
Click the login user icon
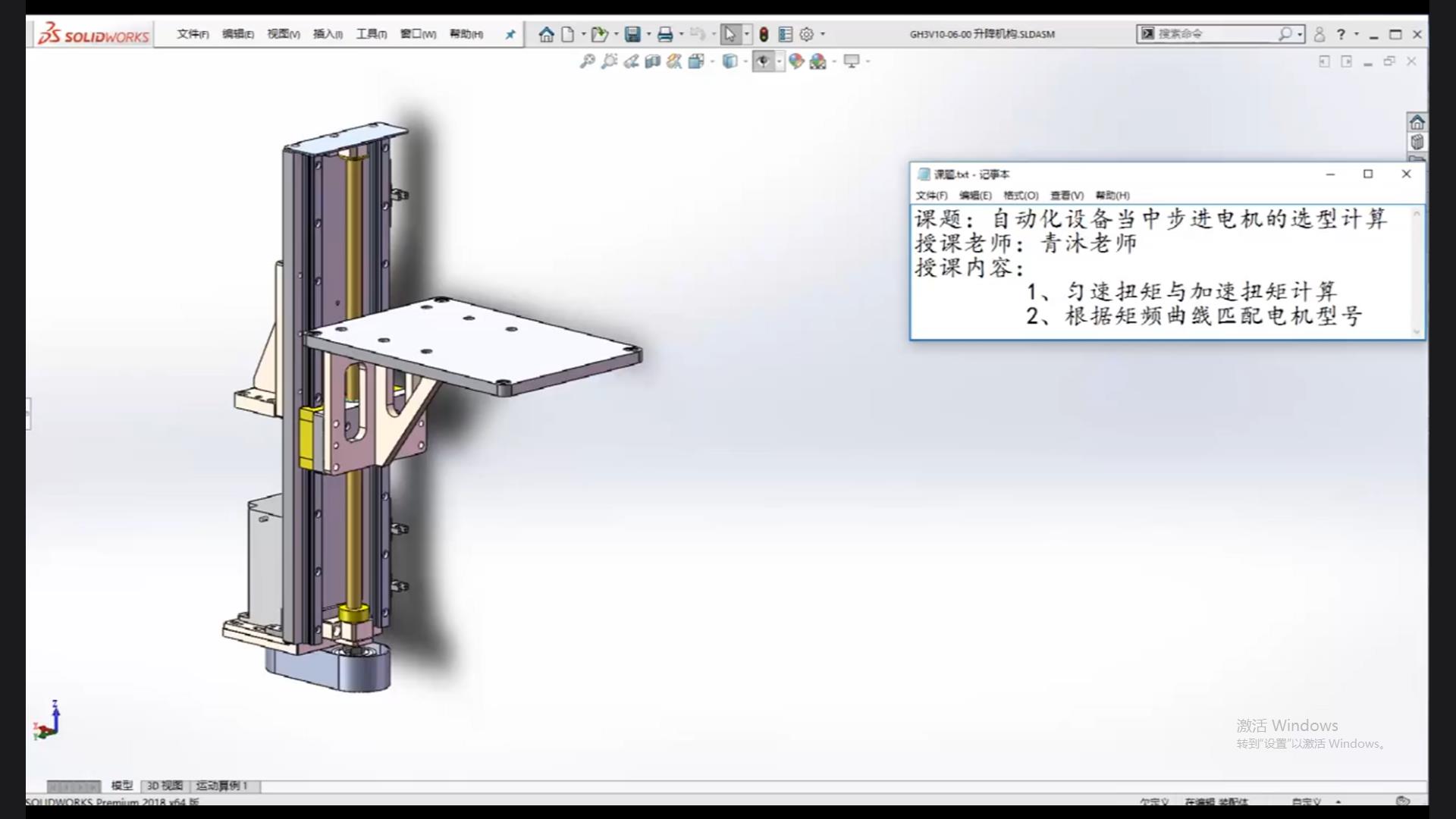(x=1319, y=34)
